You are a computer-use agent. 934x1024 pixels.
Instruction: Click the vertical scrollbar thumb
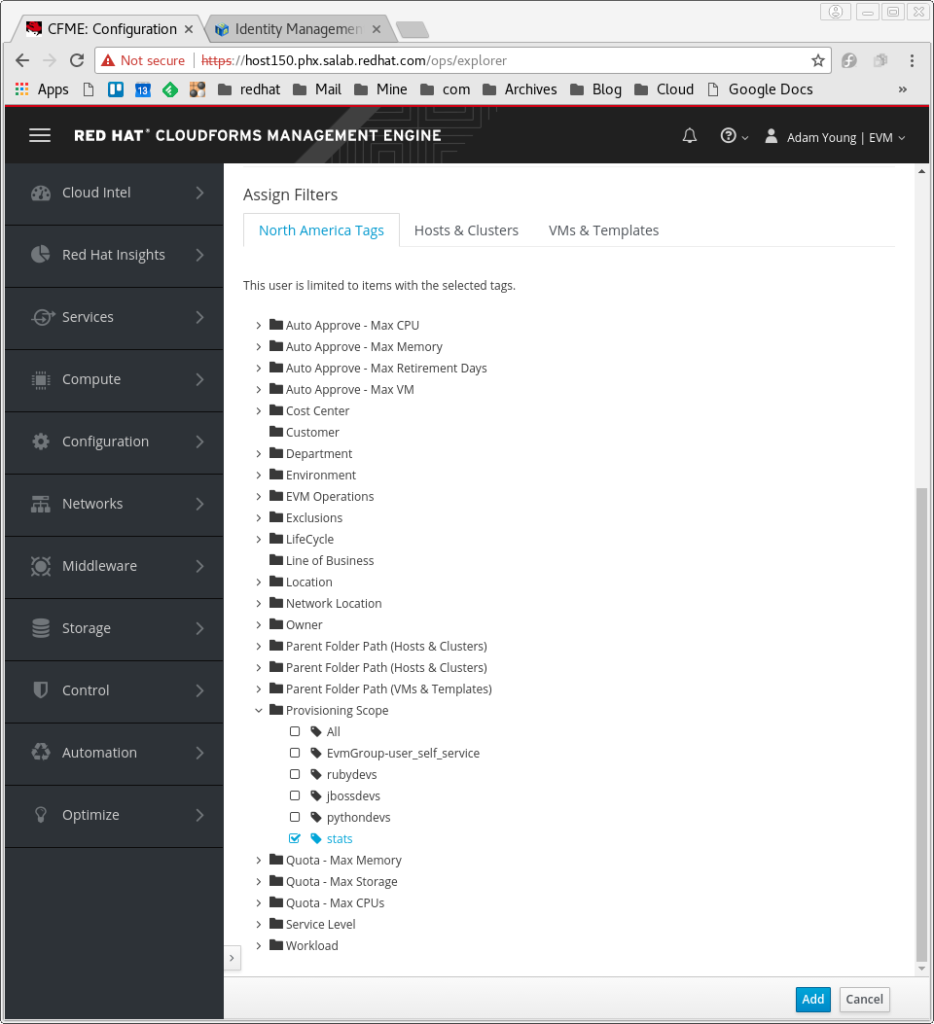[x=922, y=725]
